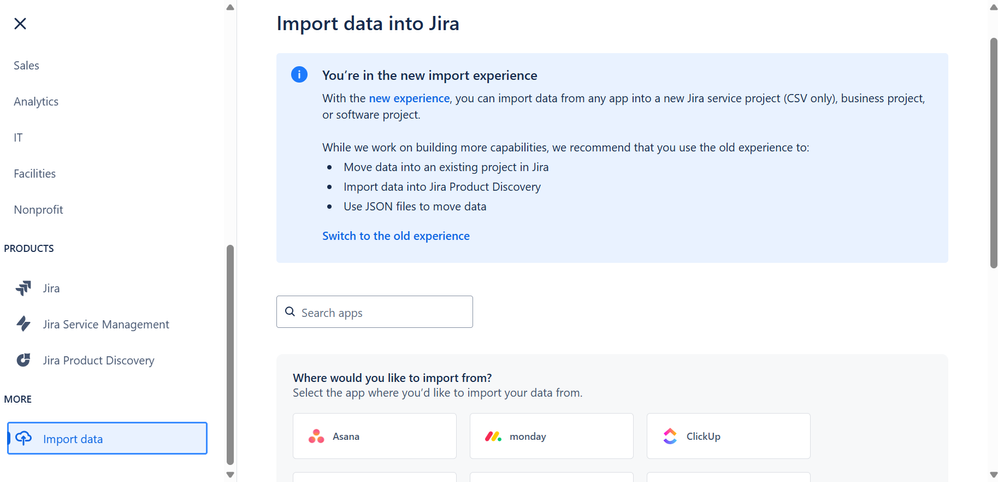The width and height of the screenshot is (998, 482).
Task: Open the Nonprofit category
Action: 38,210
